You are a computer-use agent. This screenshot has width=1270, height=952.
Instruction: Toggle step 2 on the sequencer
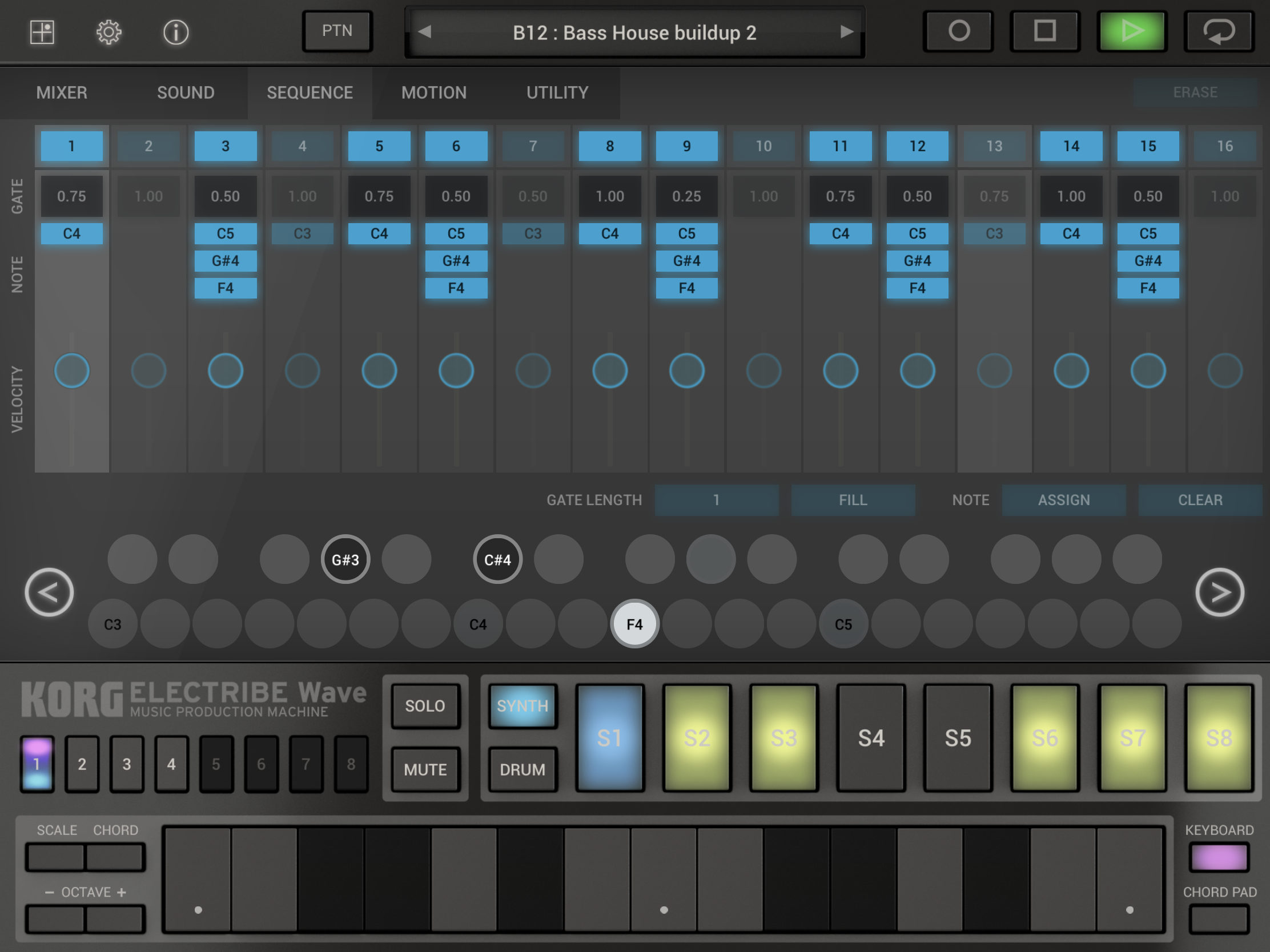point(148,146)
